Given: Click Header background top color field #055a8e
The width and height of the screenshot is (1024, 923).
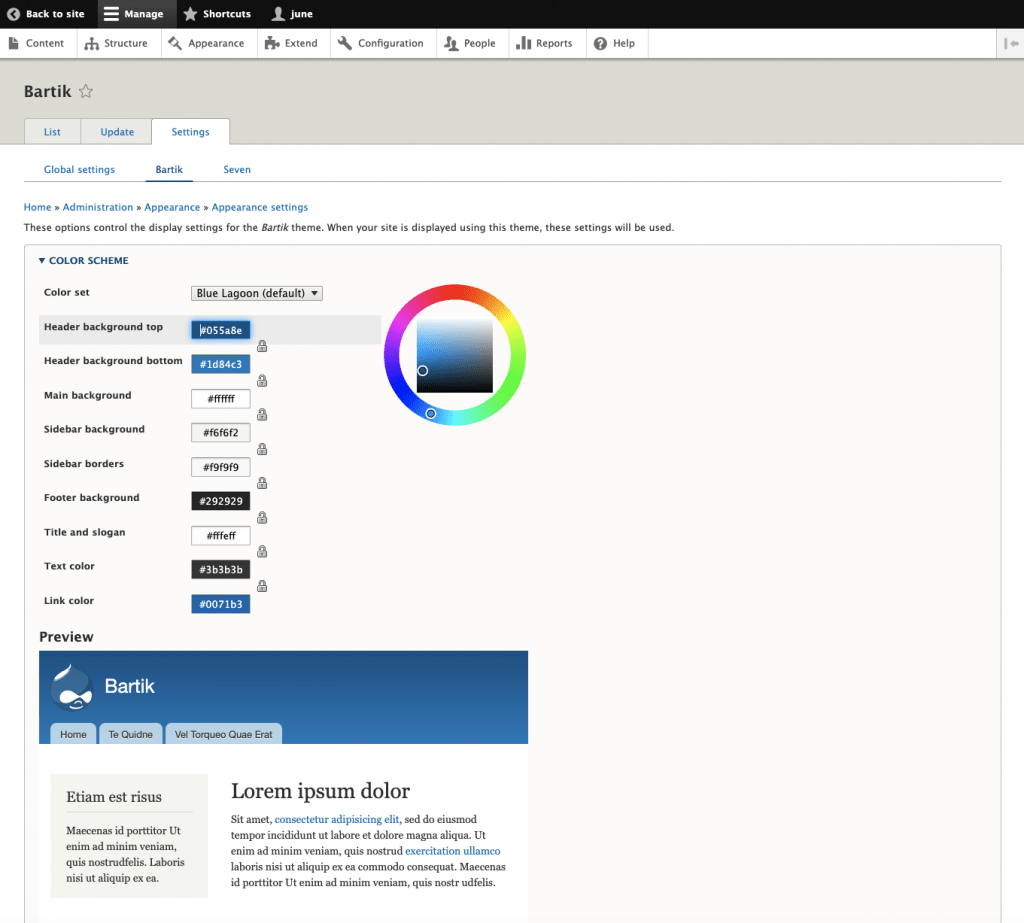Looking at the screenshot, I should pos(221,330).
